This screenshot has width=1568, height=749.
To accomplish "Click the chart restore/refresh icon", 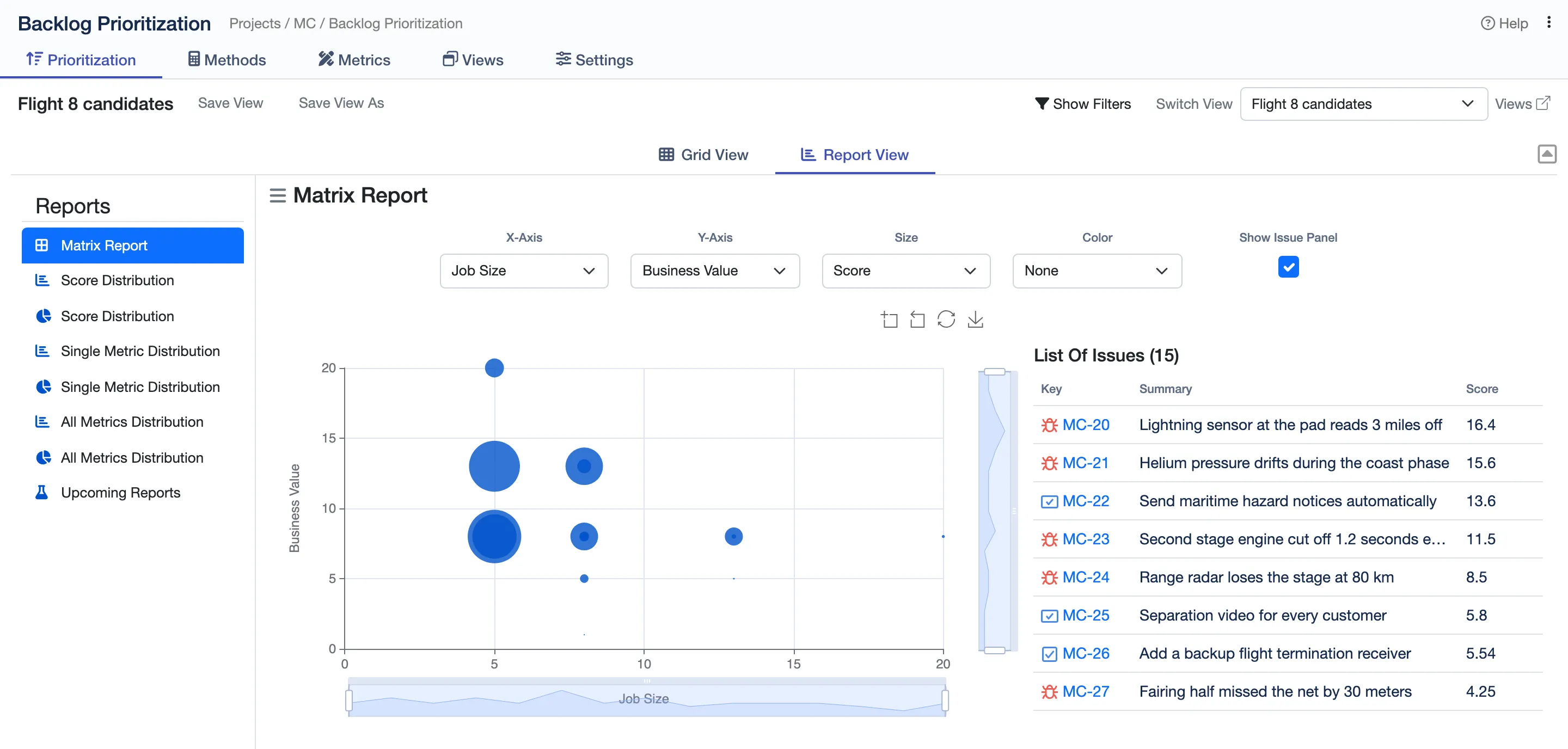I will 946,320.
